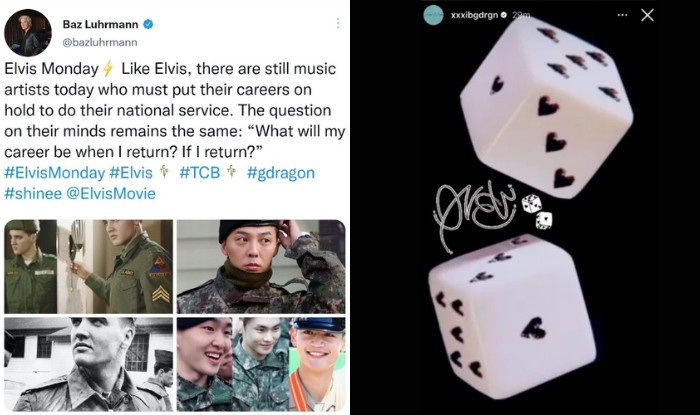Follow the #ElvisMonday hashtag
700x415 pixels.
[54, 173]
